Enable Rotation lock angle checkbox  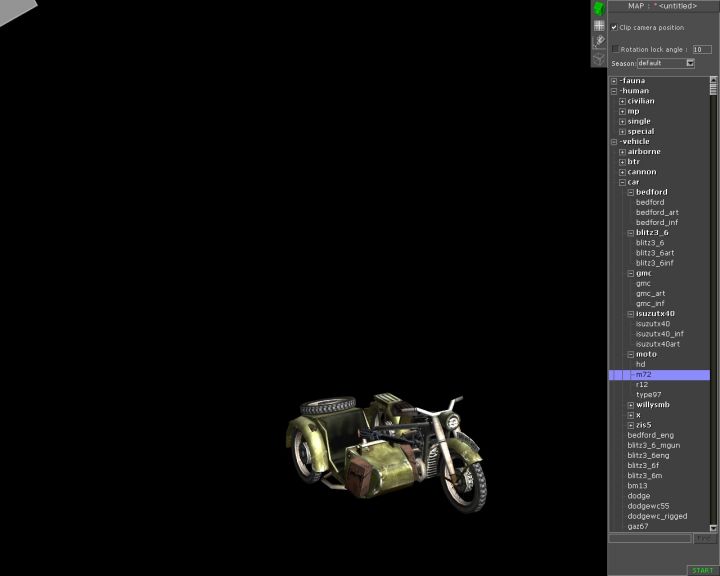615,49
